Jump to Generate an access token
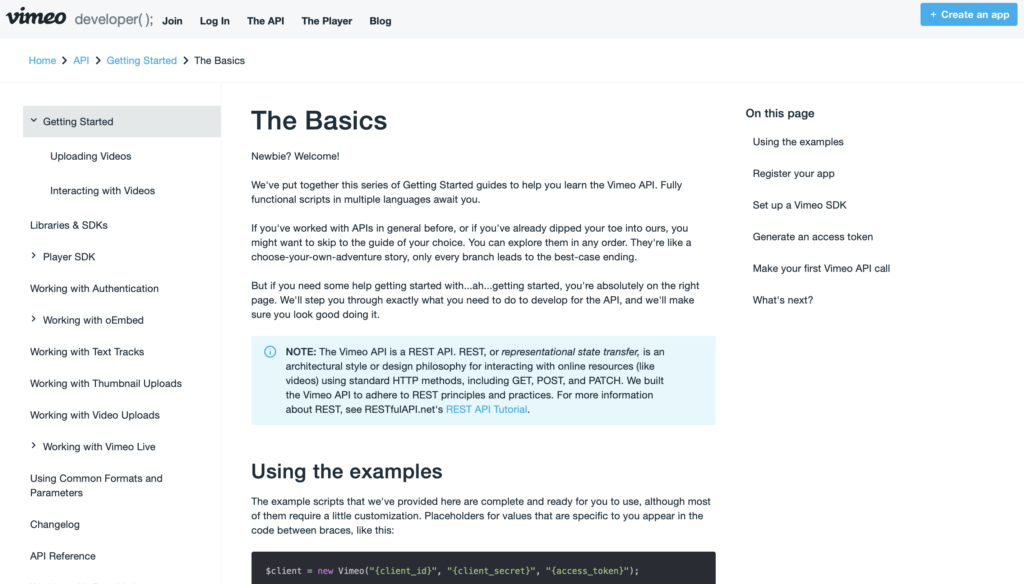 point(812,237)
